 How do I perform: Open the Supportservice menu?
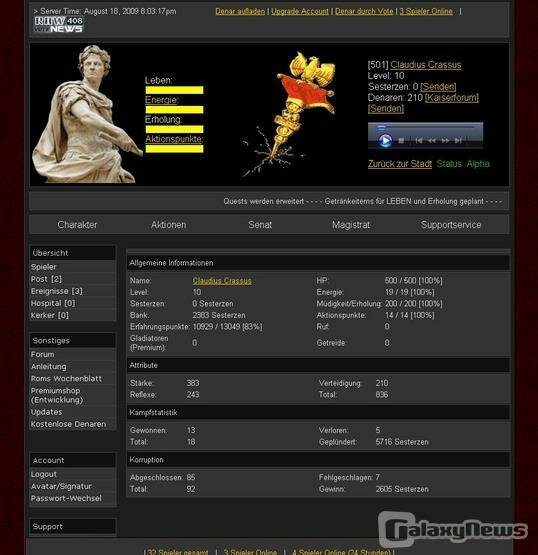(x=451, y=225)
